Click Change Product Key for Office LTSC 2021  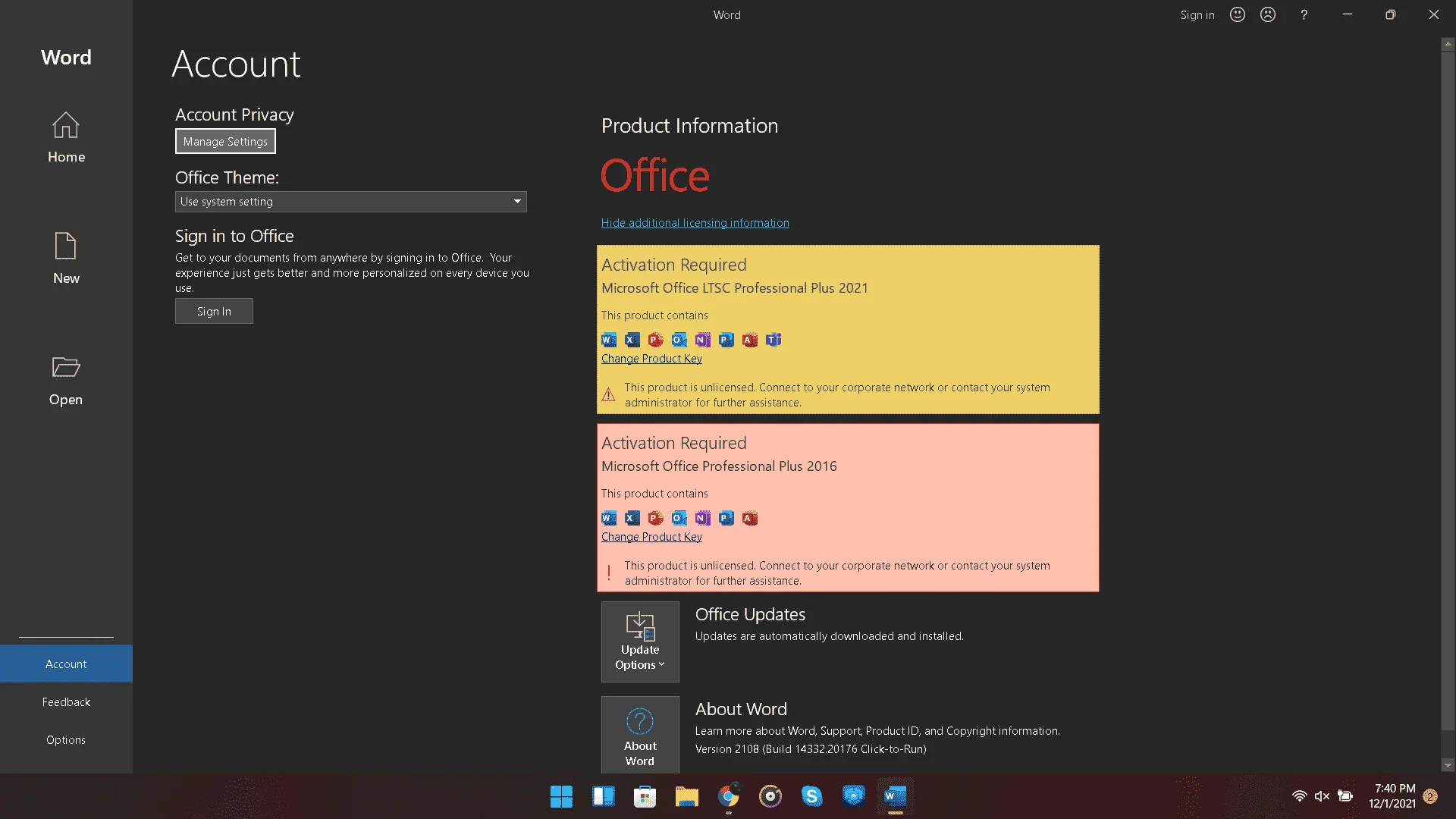click(x=651, y=358)
